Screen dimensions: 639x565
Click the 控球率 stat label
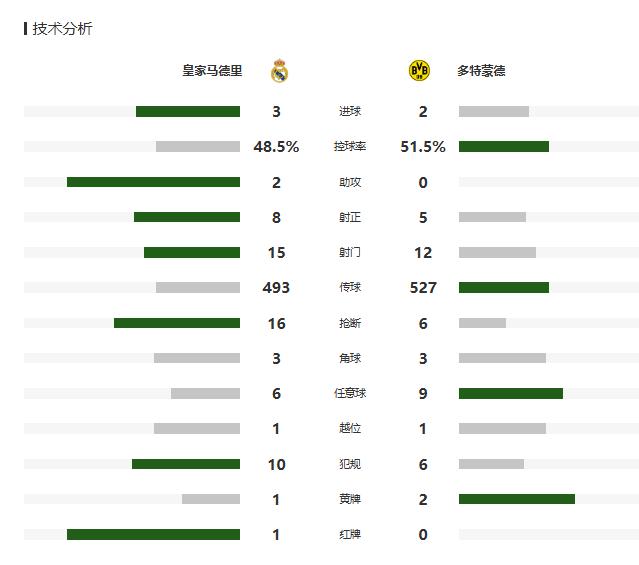coord(350,147)
